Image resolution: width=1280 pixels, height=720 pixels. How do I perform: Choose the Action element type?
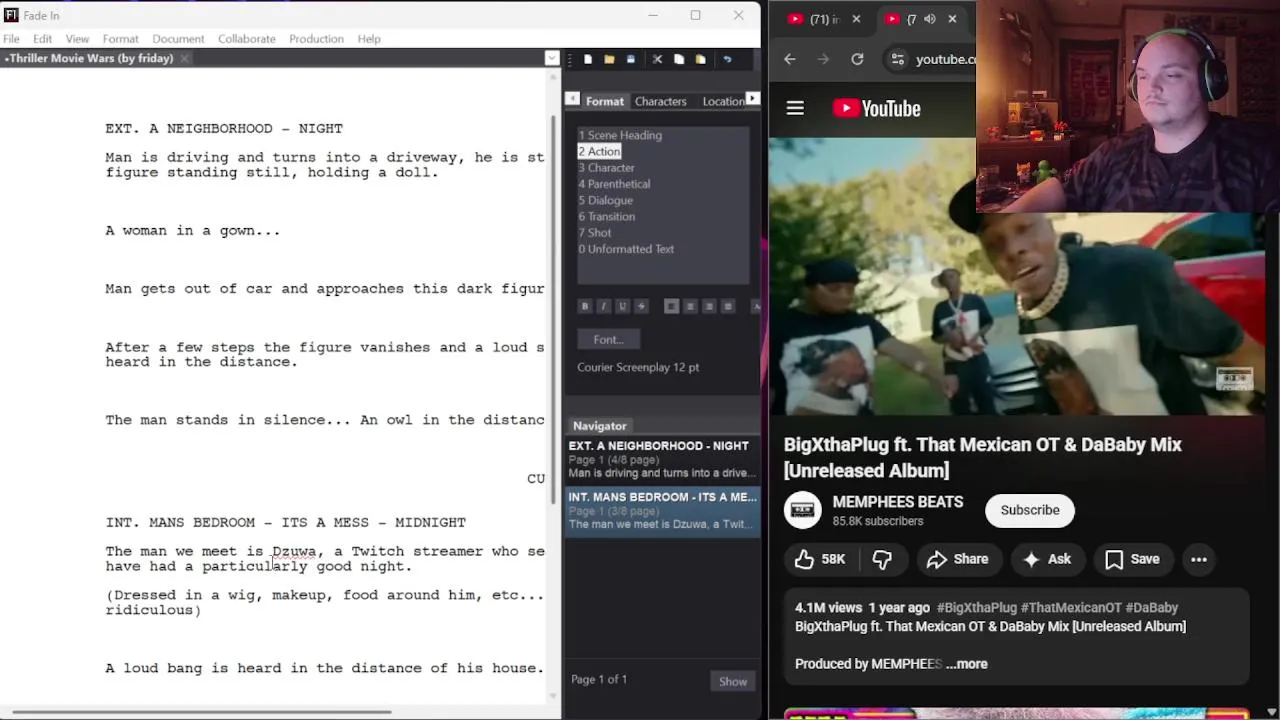click(x=599, y=151)
